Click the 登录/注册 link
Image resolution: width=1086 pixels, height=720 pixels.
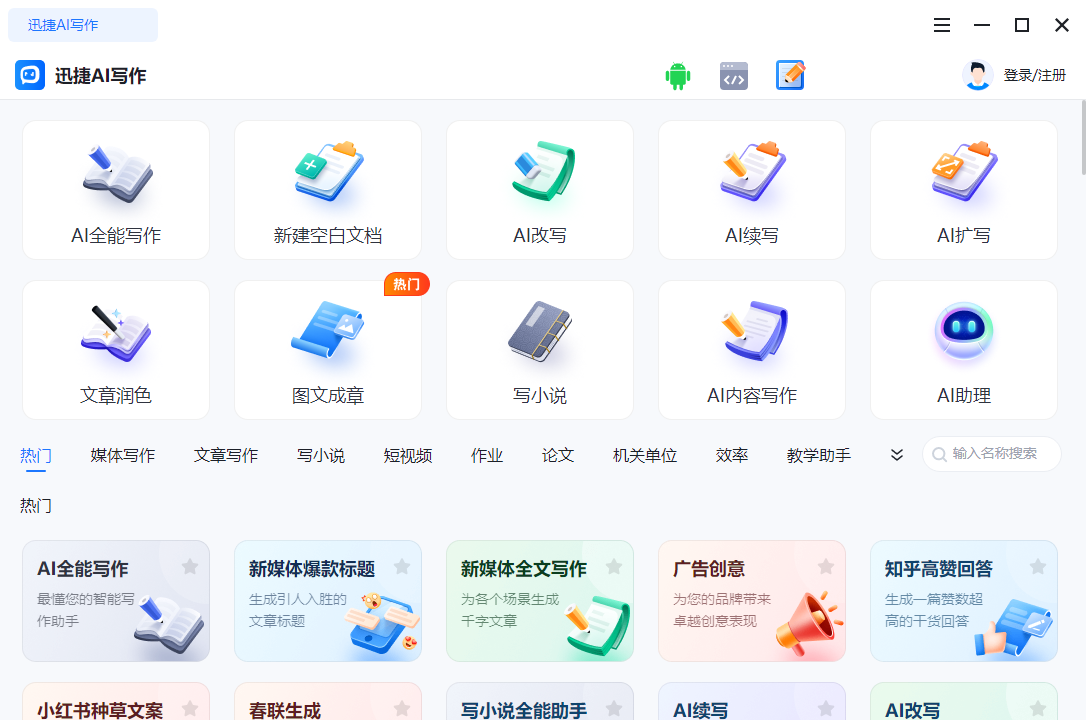[1034, 74]
